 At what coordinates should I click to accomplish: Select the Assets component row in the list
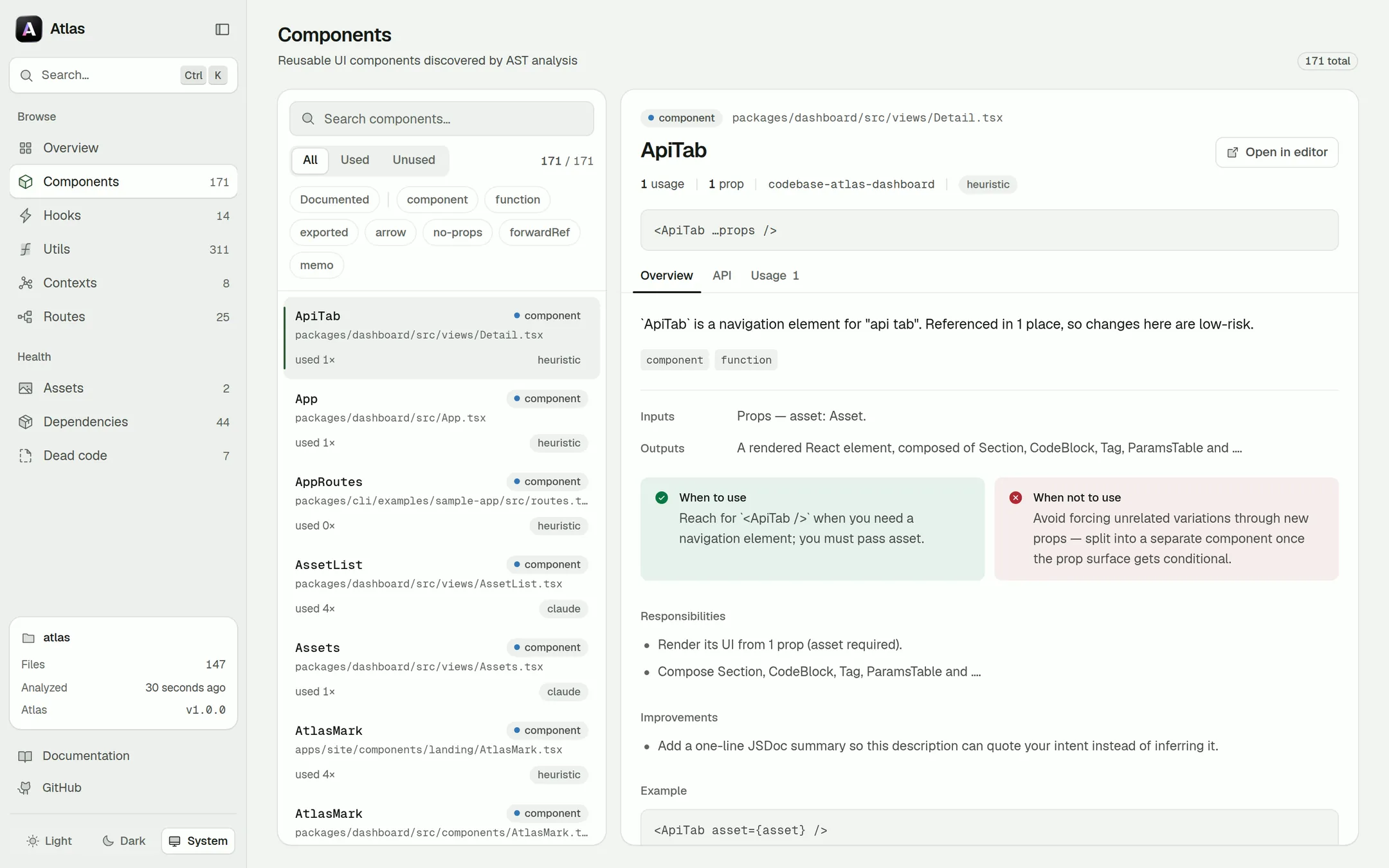(441, 669)
